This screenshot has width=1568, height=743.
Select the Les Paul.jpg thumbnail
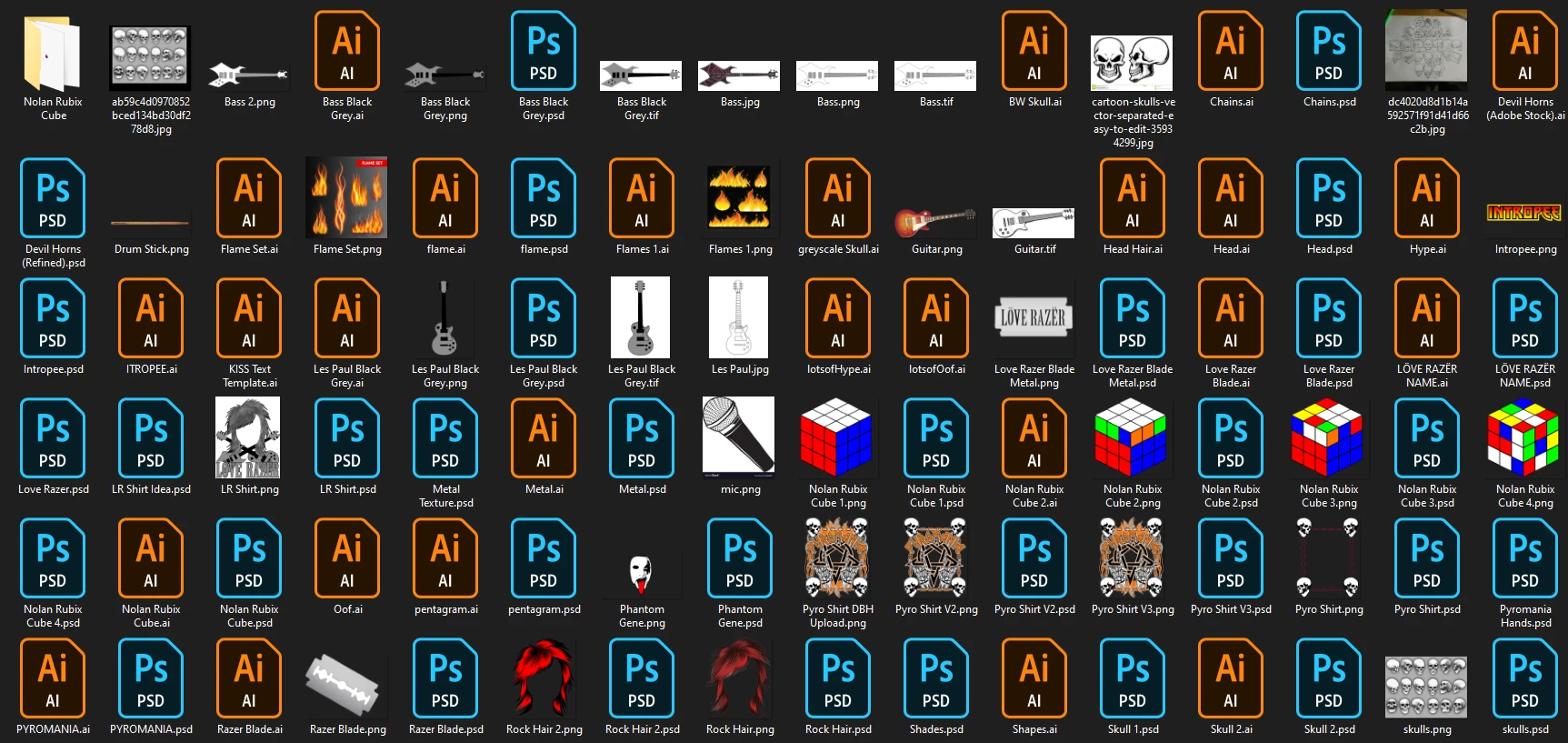tap(738, 317)
